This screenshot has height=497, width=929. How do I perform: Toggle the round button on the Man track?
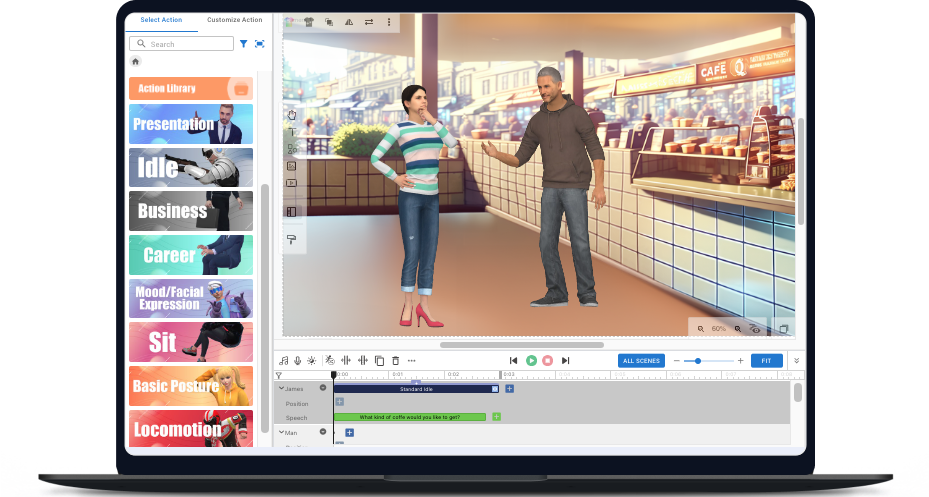coord(323,432)
